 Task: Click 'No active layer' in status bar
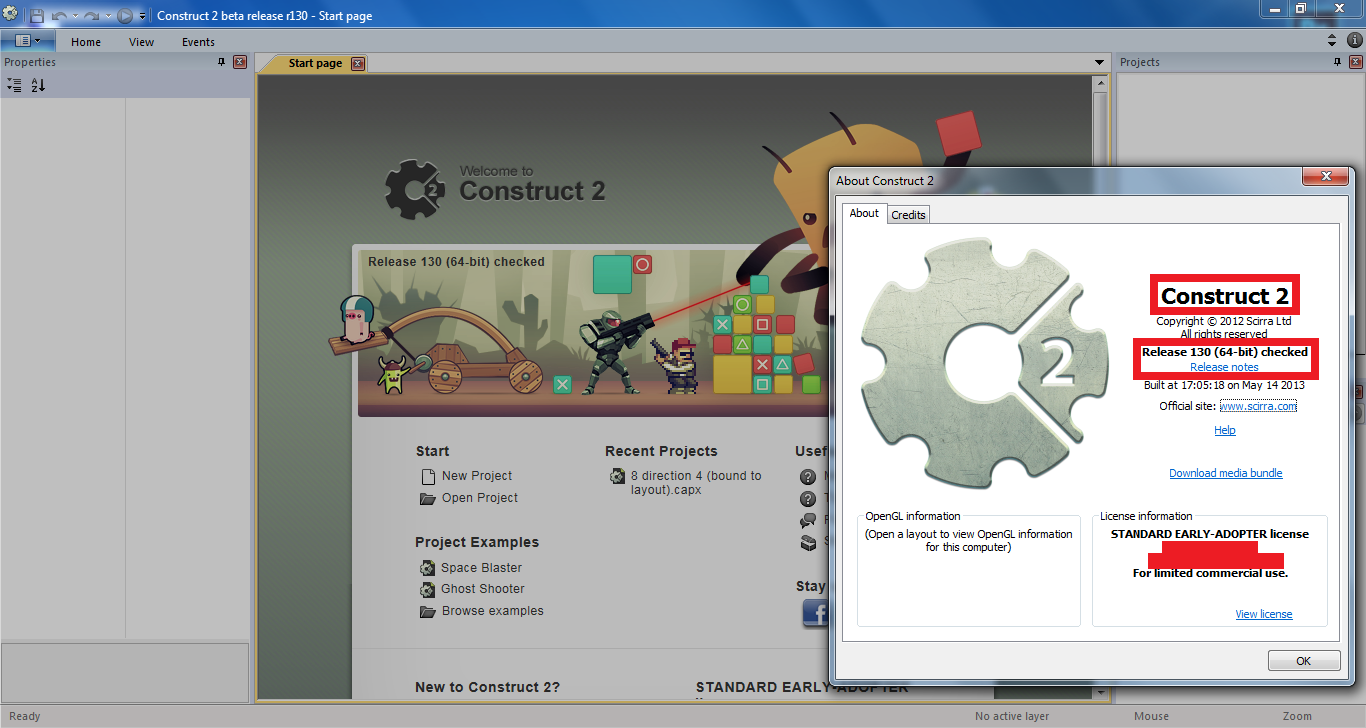coord(1010,716)
